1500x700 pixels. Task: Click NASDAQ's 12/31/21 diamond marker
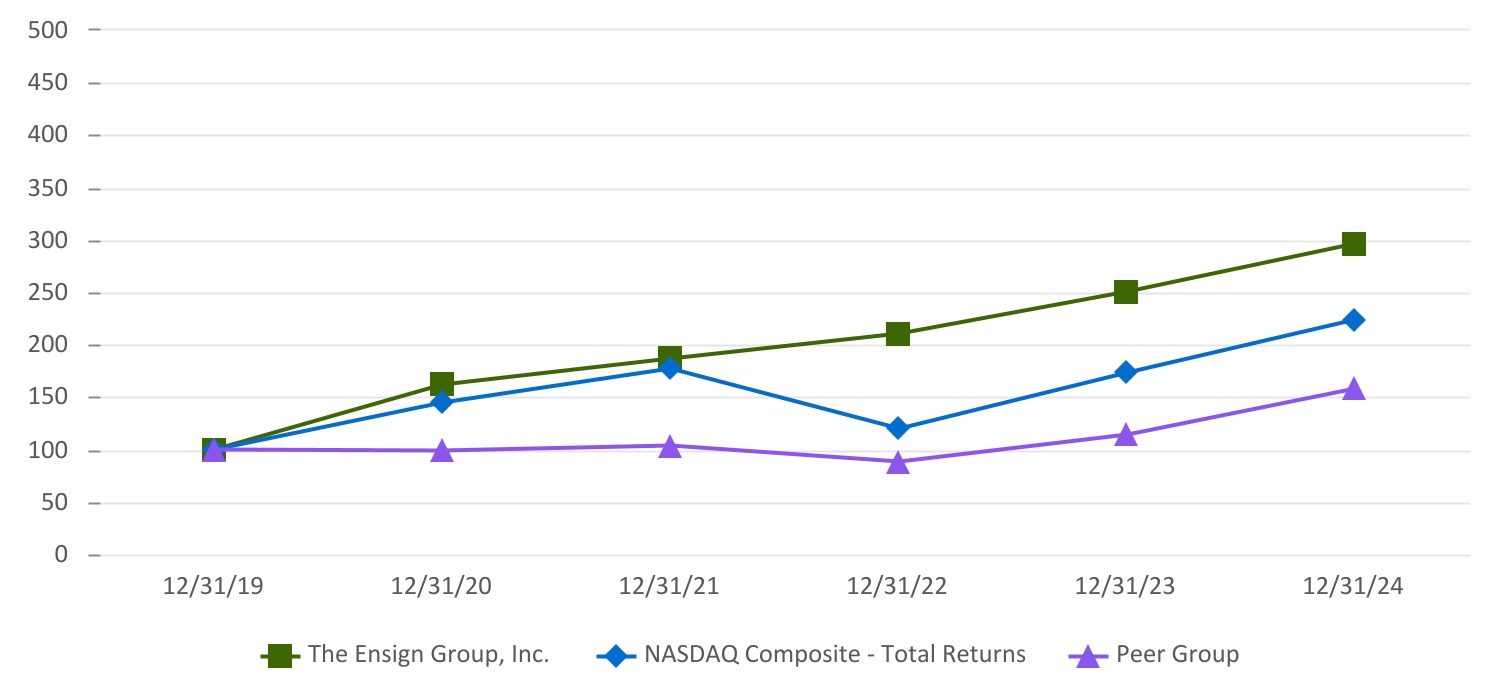point(670,368)
